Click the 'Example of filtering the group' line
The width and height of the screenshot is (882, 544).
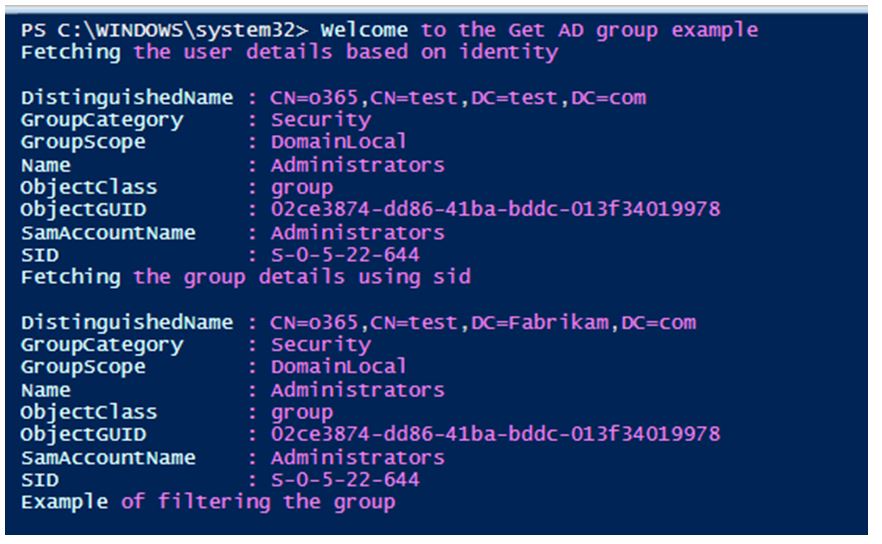208,501
